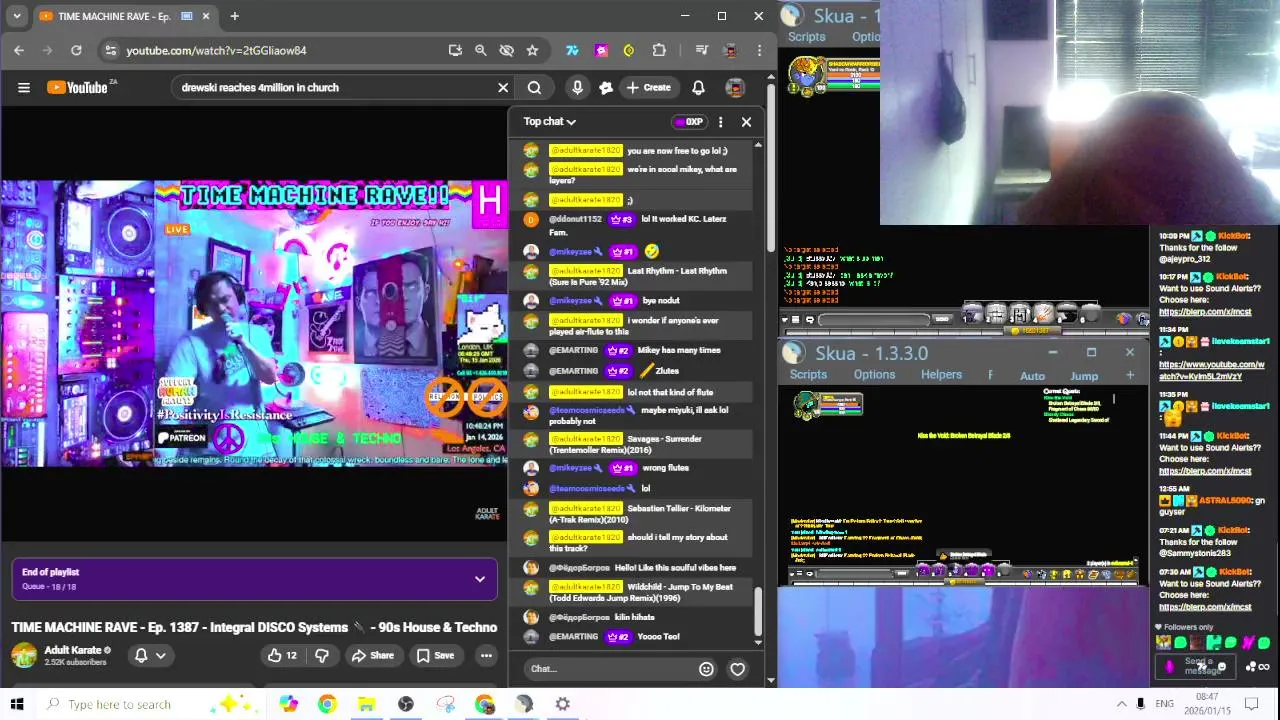
Task: Click the YouTube search magnifier button
Action: pos(534,87)
